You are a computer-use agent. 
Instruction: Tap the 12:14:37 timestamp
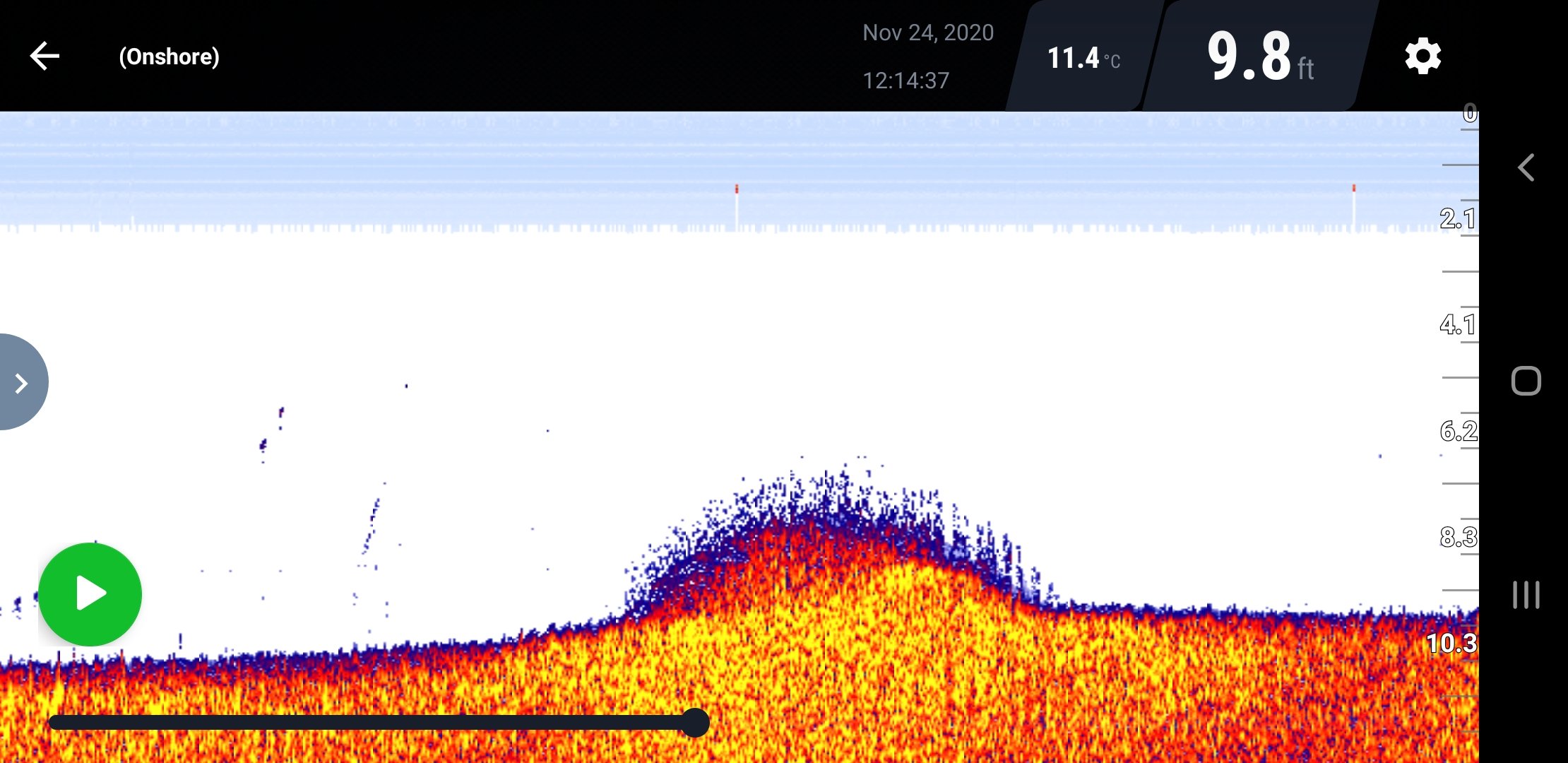point(905,81)
